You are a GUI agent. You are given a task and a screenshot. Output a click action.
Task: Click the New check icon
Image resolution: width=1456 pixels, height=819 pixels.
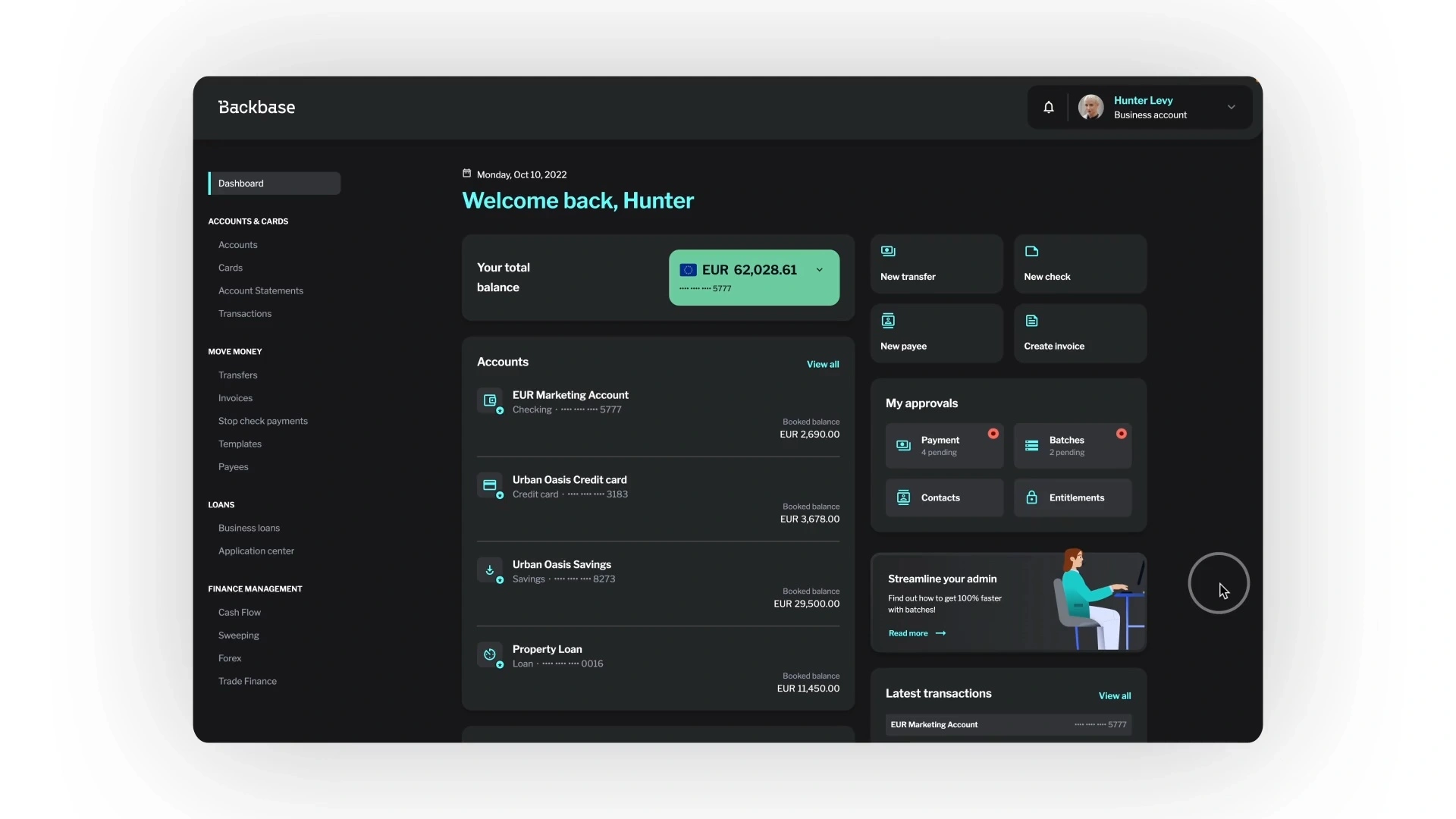tap(1031, 251)
